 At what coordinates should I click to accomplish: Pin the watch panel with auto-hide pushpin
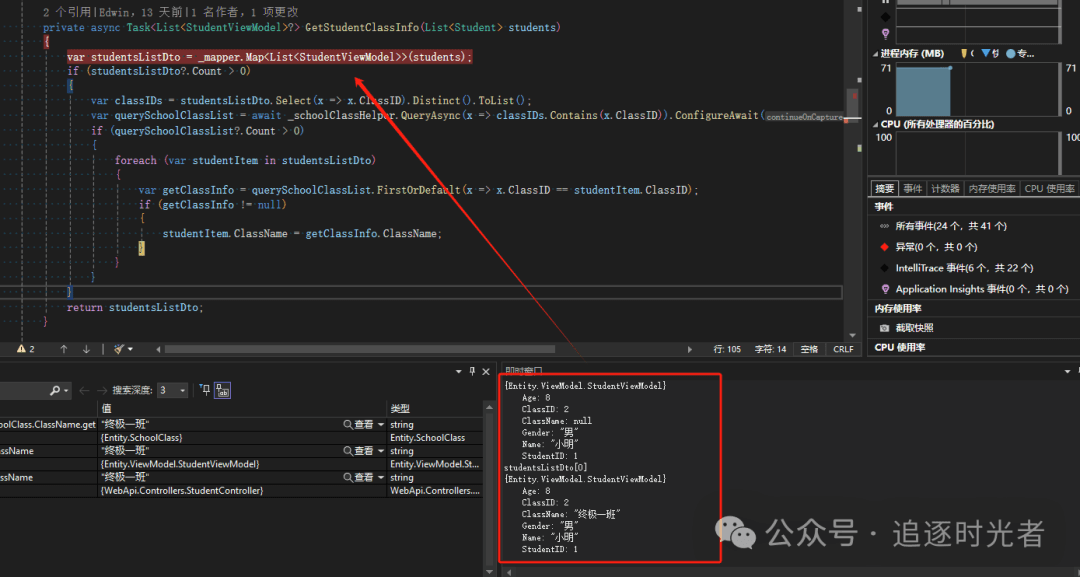473,371
